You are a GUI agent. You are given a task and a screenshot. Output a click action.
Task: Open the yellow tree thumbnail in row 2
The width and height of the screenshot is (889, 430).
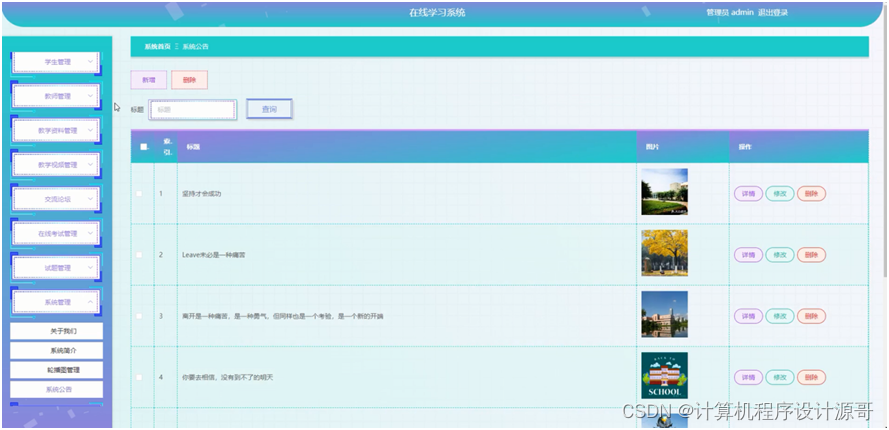coord(664,253)
